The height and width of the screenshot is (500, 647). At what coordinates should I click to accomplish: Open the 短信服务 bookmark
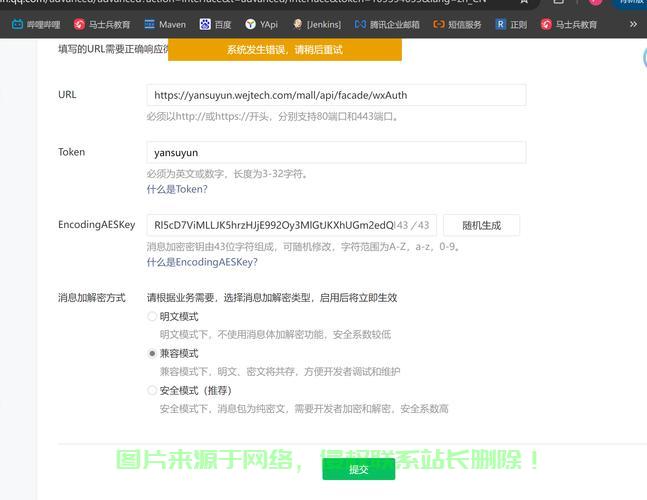(x=457, y=25)
